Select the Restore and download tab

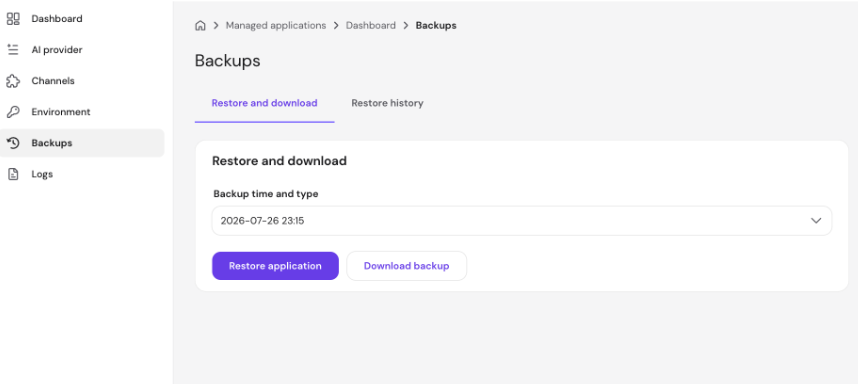pos(264,103)
